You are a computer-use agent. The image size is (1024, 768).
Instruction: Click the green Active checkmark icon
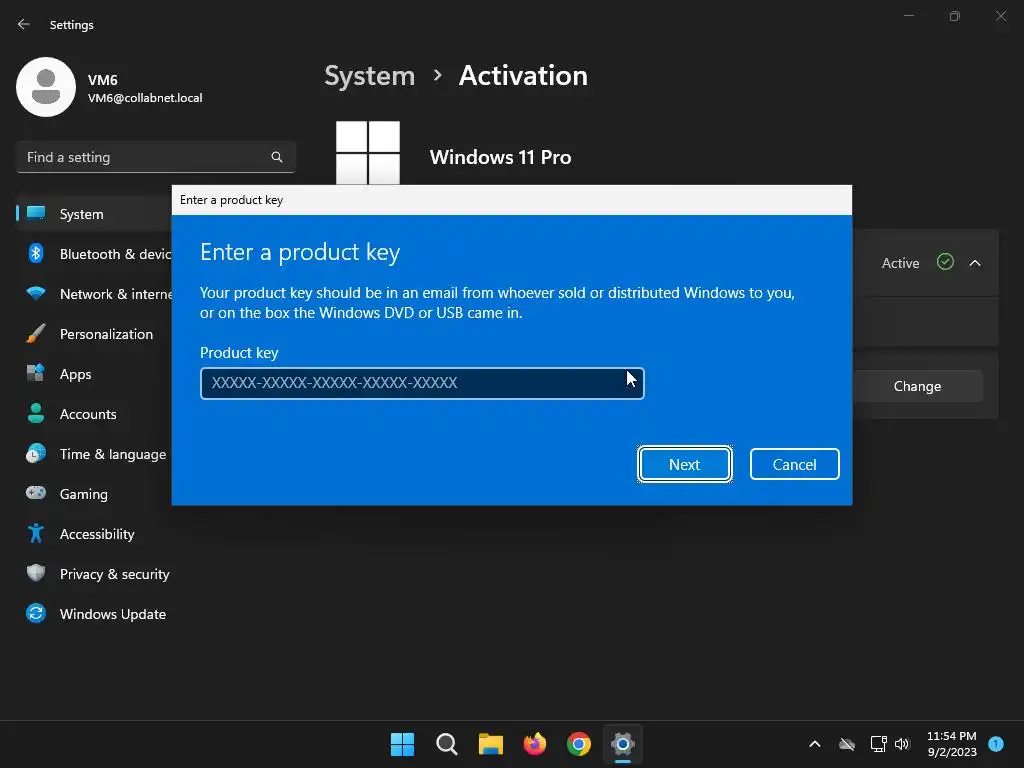pyautogui.click(x=945, y=262)
